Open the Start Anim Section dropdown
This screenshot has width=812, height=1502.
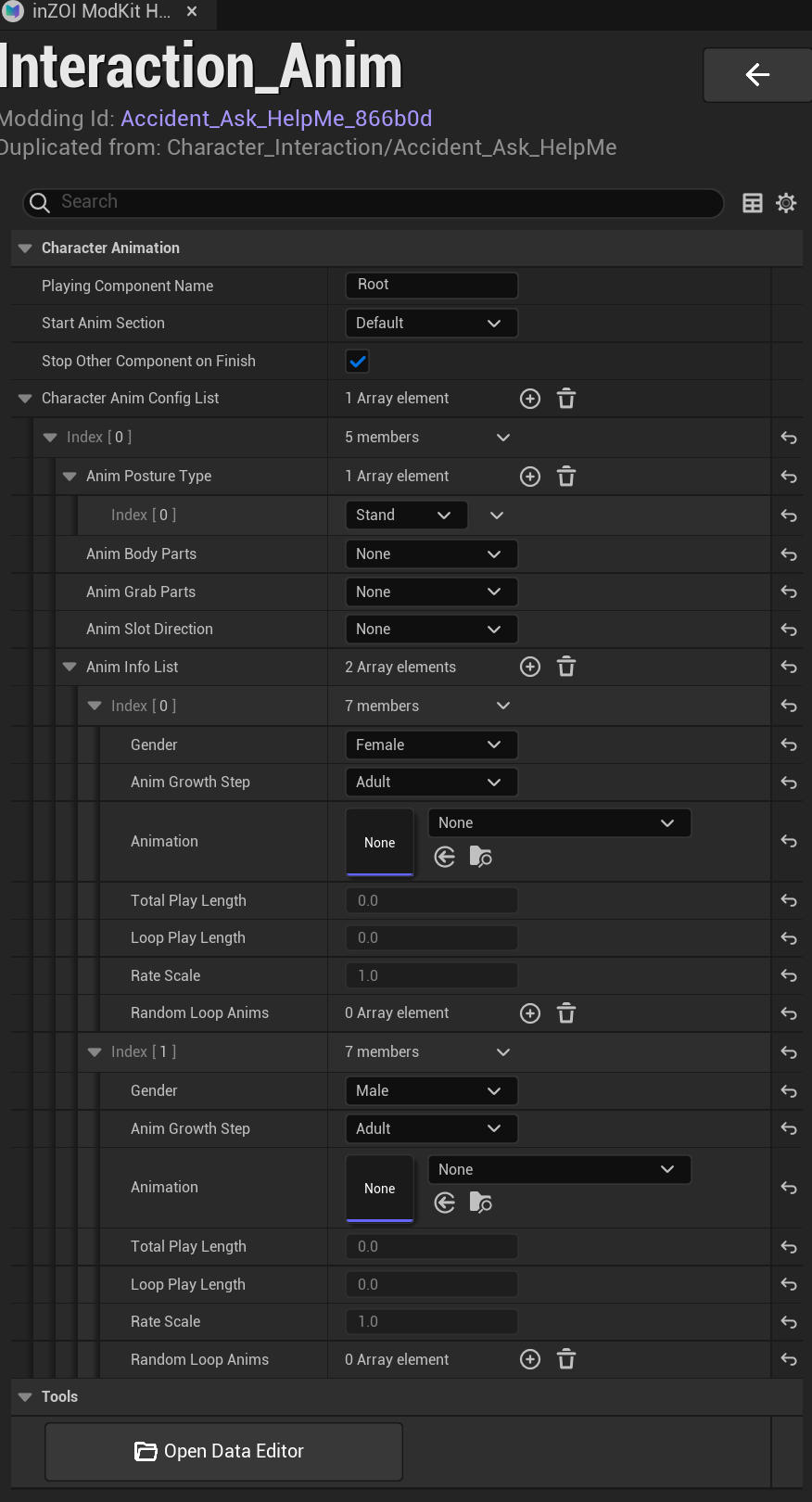pos(431,323)
